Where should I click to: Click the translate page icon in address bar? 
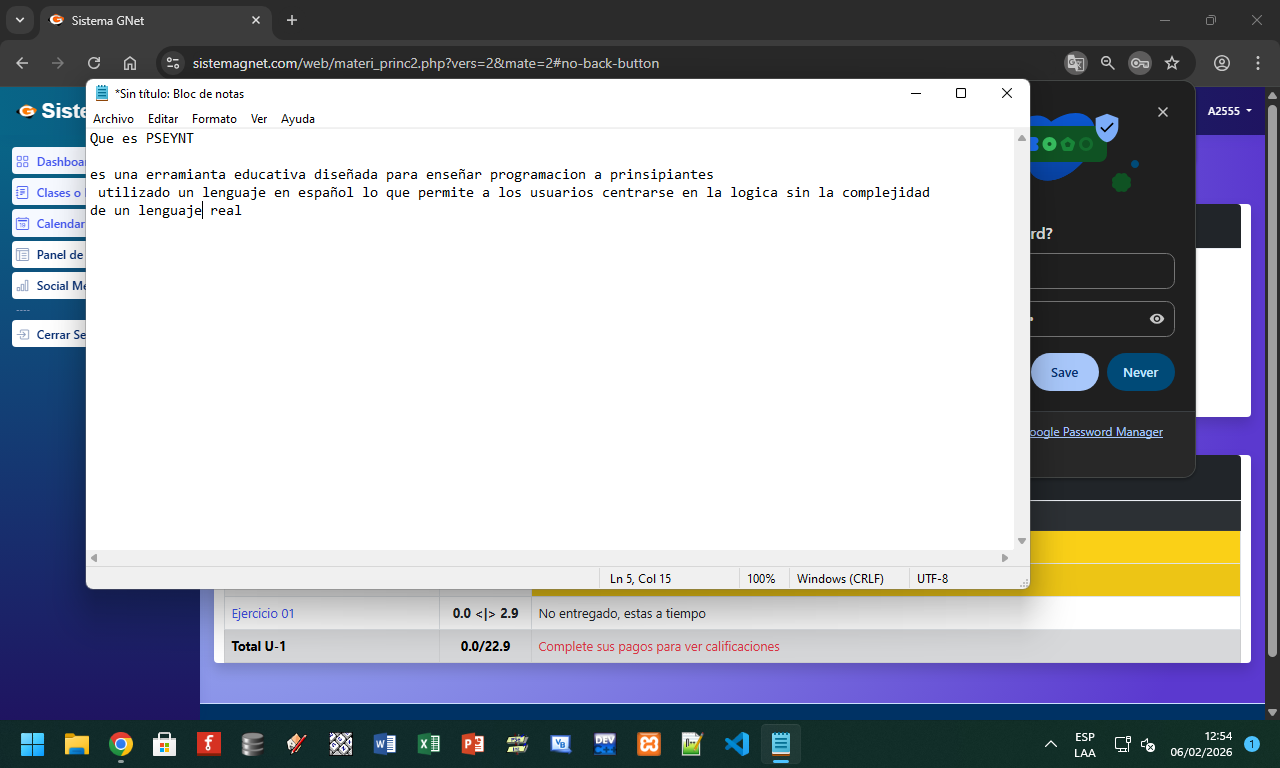1076,63
